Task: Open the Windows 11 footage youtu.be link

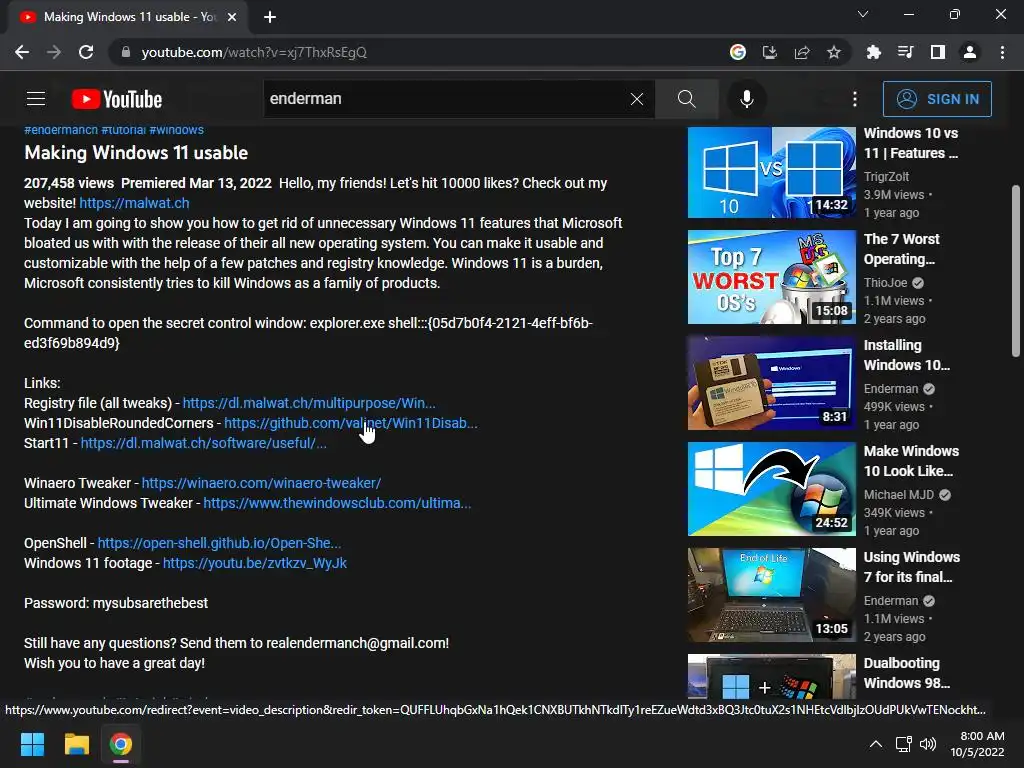Action: click(x=255, y=563)
